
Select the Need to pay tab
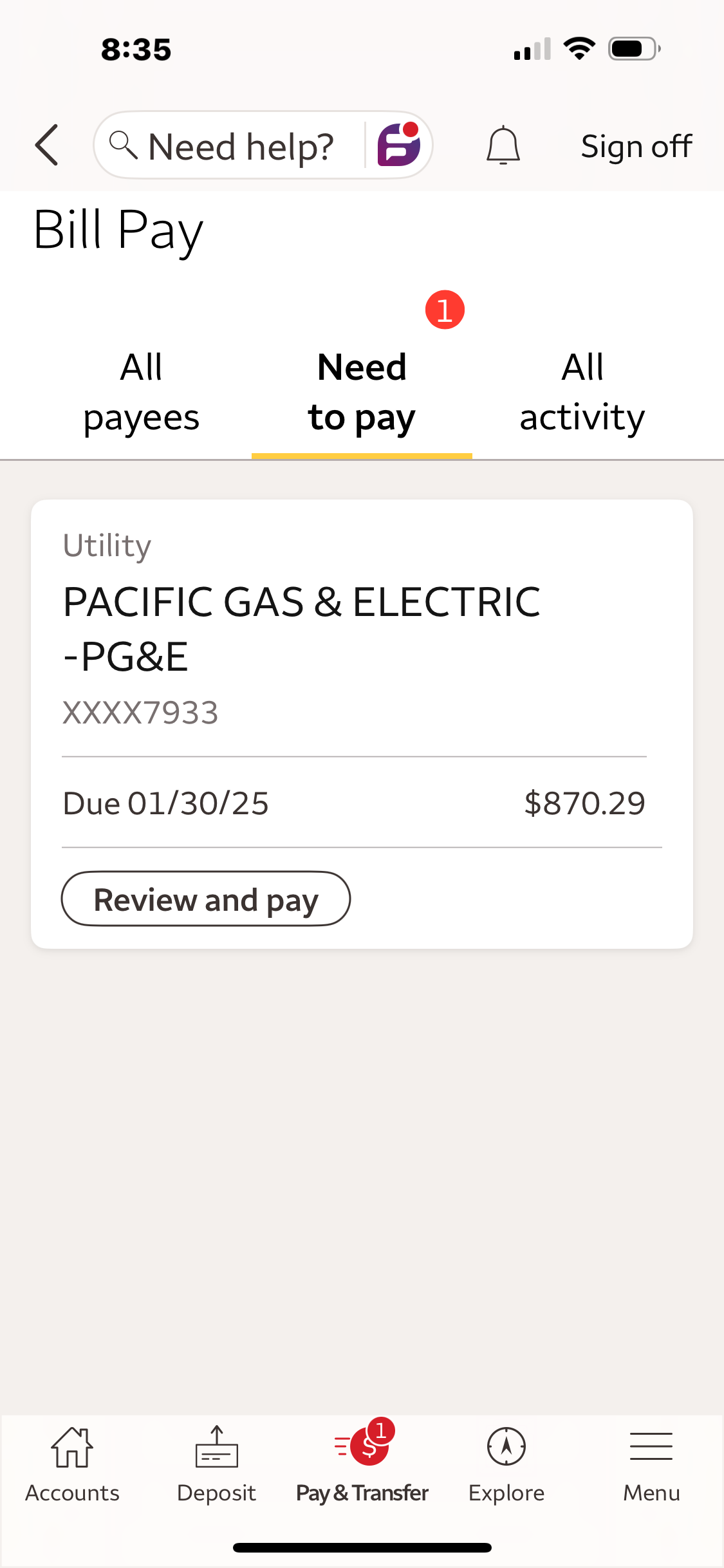point(362,392)
